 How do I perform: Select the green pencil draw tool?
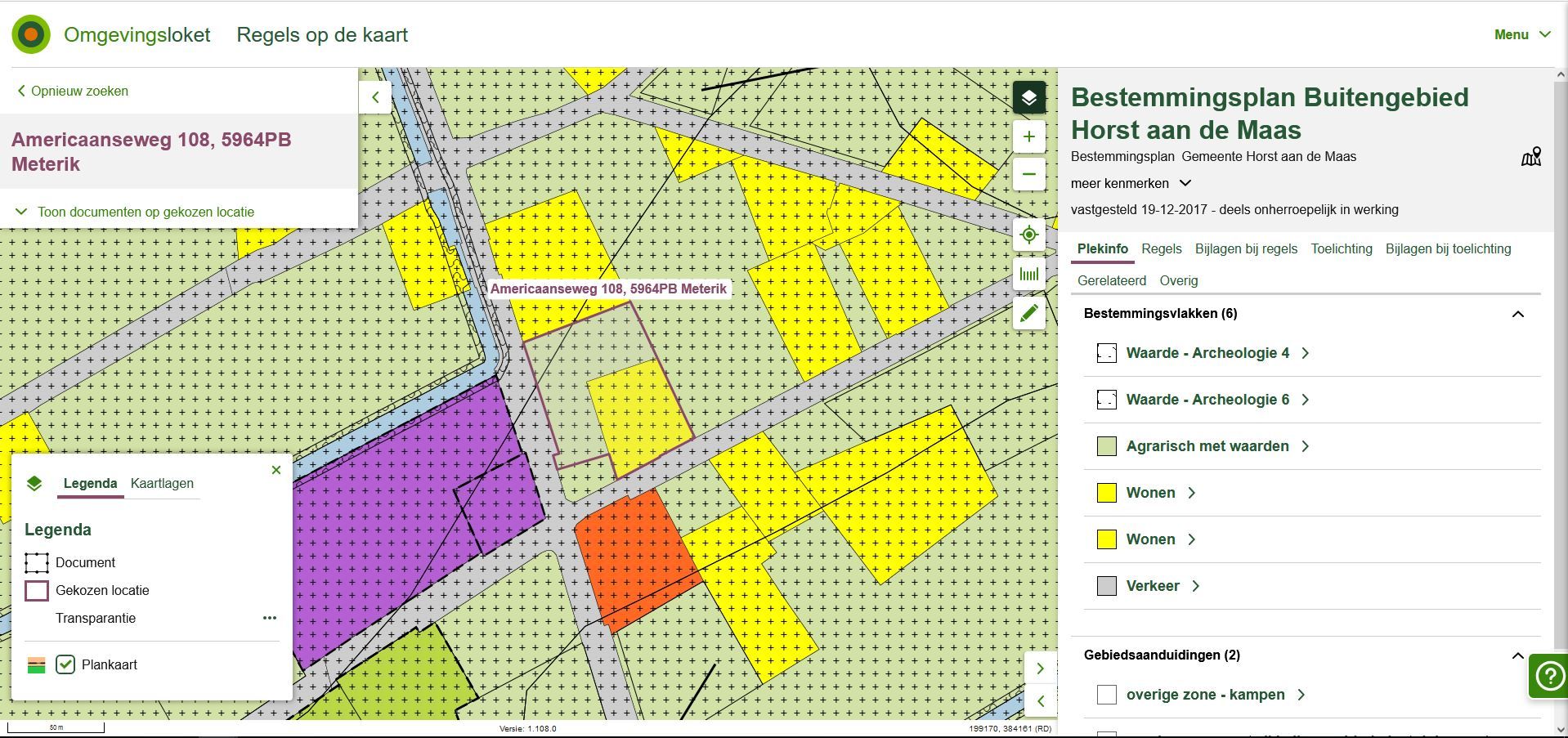pos(1028,314)
